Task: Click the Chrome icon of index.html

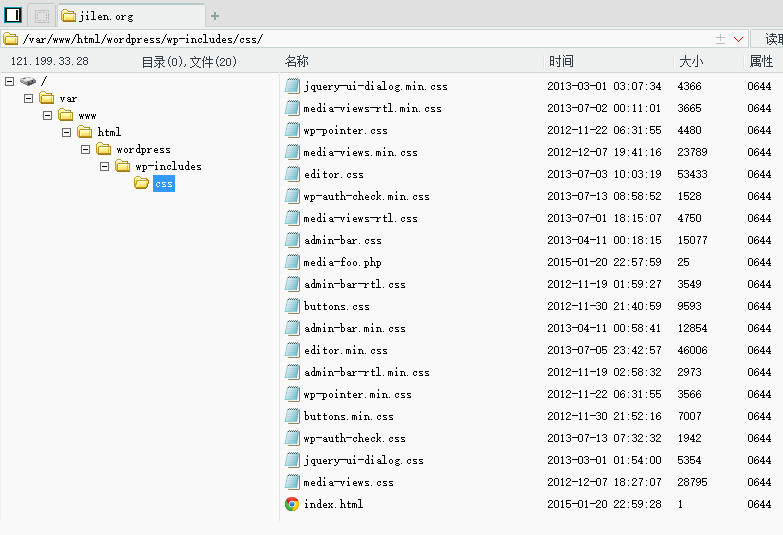Action: tap(292, 504)
